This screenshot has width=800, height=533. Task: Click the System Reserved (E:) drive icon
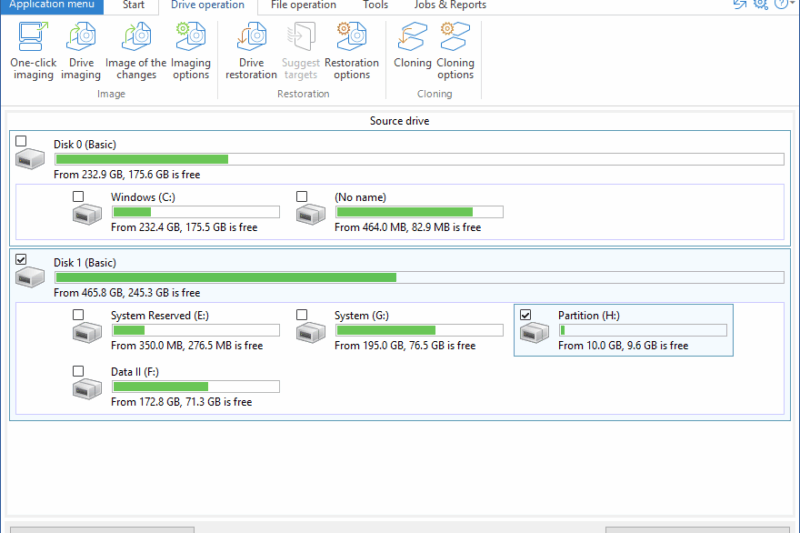[x=87, y=333]
